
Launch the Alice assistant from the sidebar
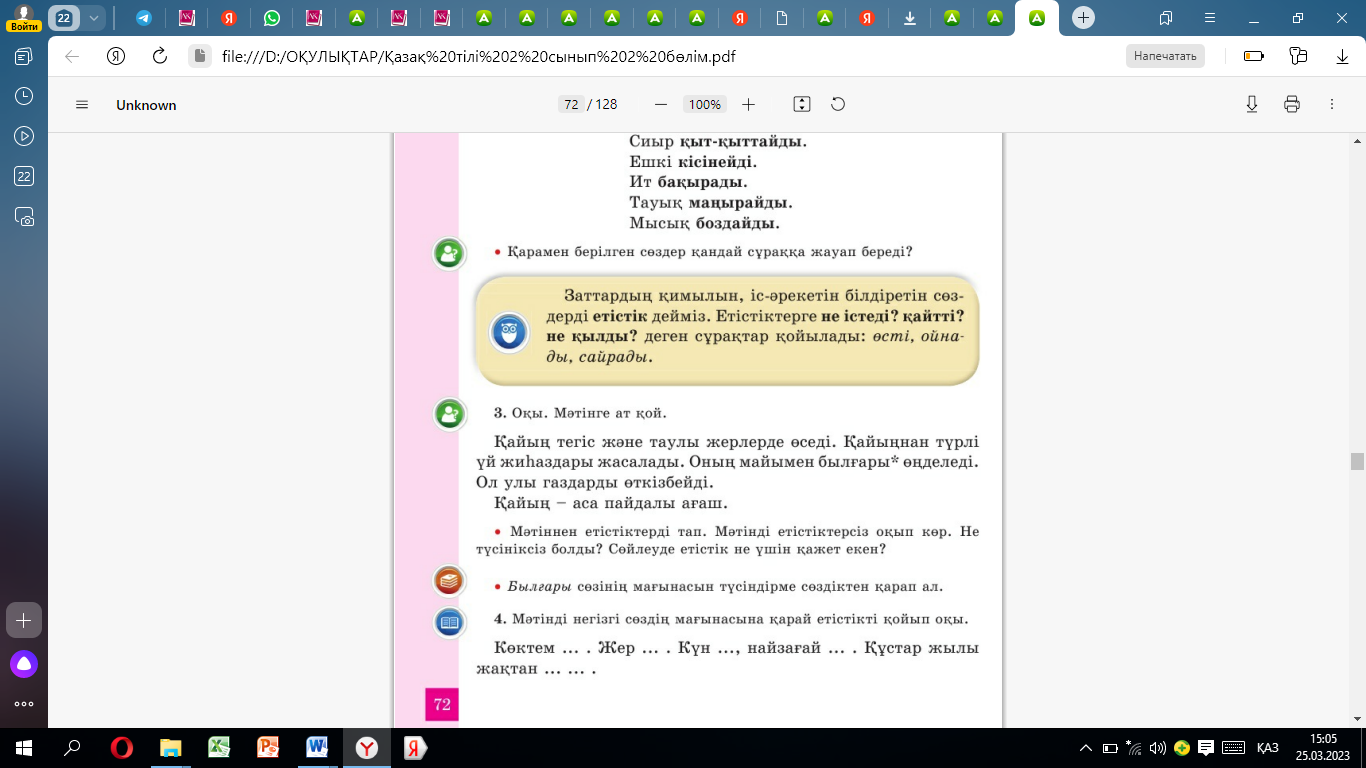pyautogui.click(x=24, y=663)
